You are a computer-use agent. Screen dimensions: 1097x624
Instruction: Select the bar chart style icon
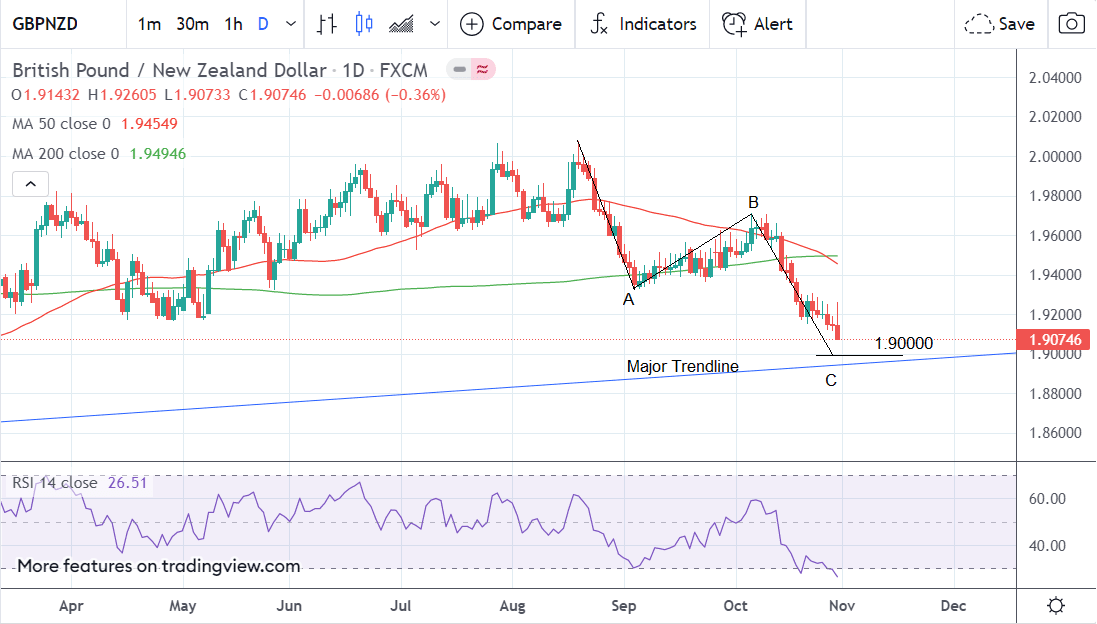(326, 24)
